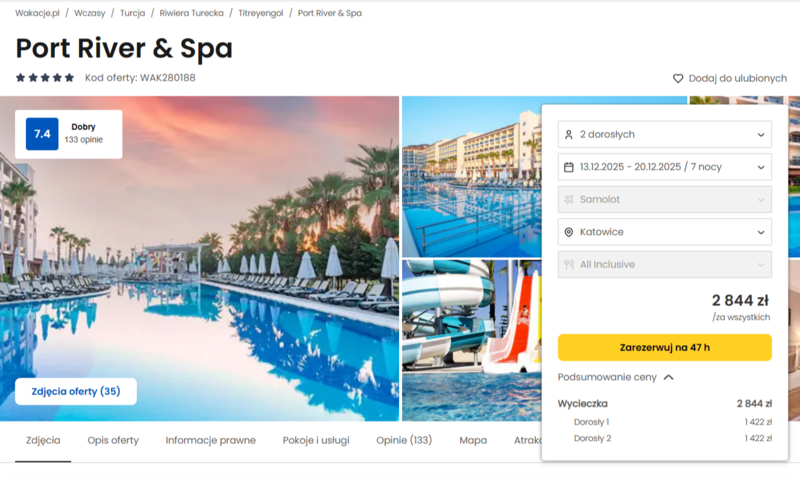Click the heart icon for favorites

pos(678,79)
